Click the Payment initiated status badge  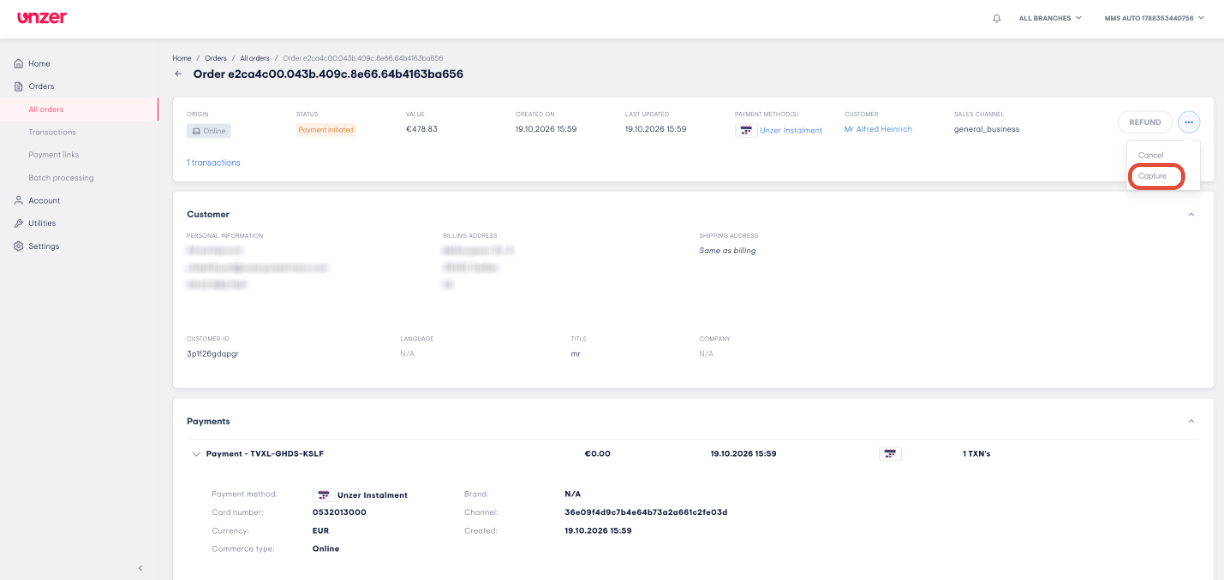pyautogui.click(x=326, y=130)
